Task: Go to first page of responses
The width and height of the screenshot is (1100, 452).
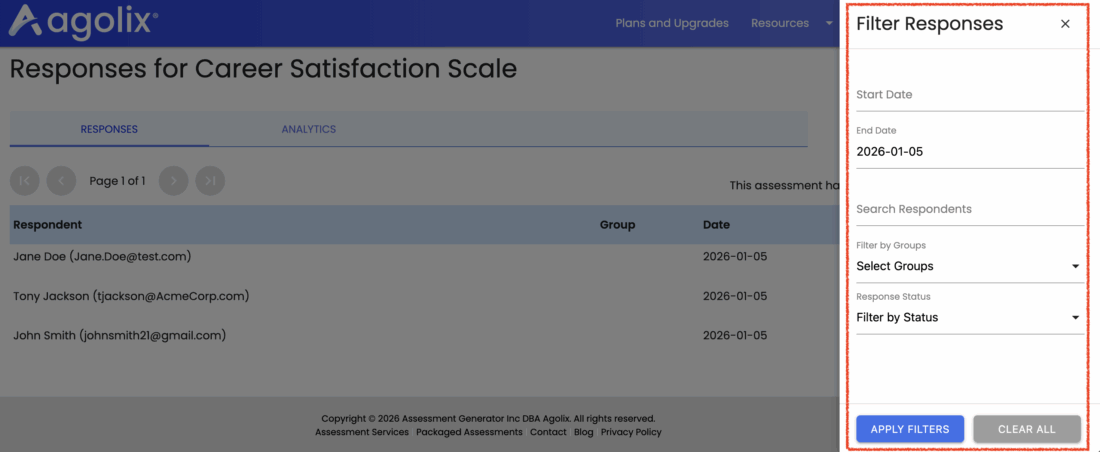Action: pos(24,181)
